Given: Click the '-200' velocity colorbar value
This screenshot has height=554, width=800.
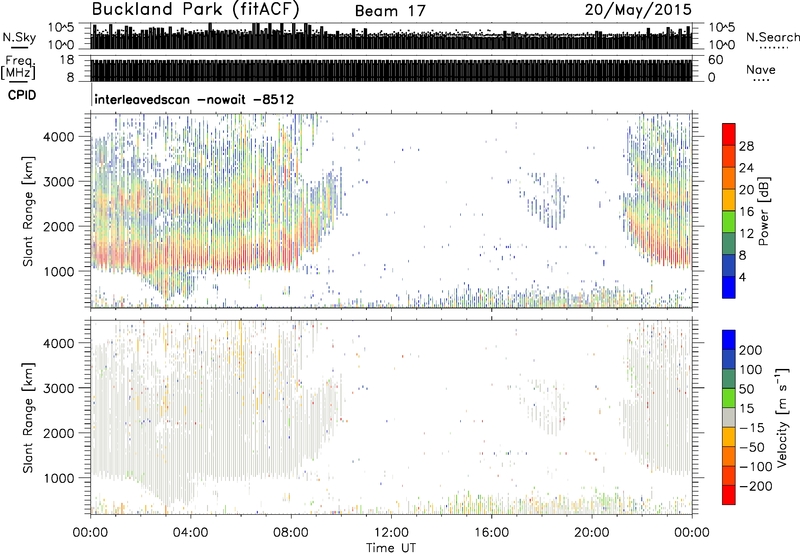Looking at the screenshot, I should 756,486.
